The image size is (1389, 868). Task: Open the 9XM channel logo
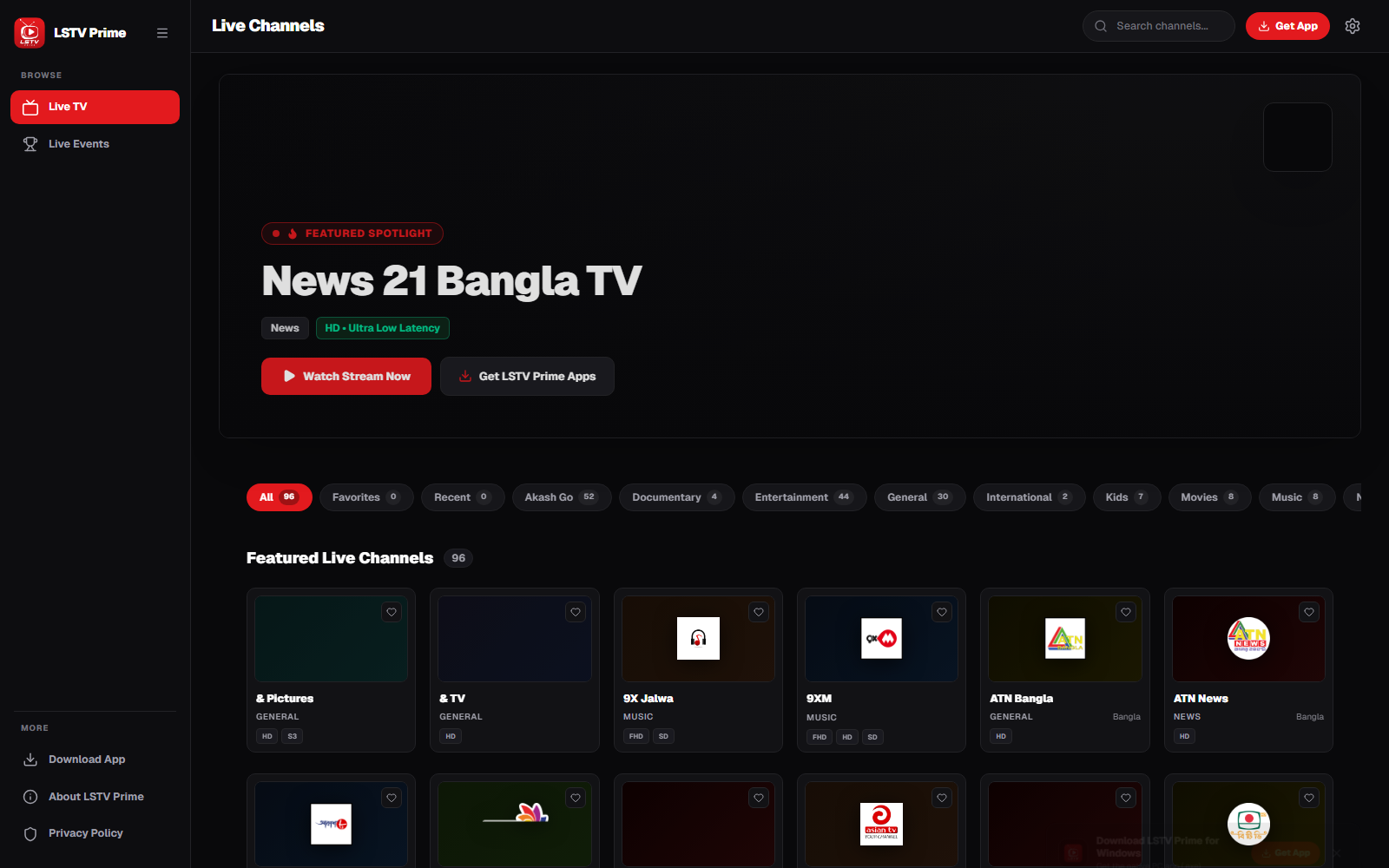(x=881, y=639)
